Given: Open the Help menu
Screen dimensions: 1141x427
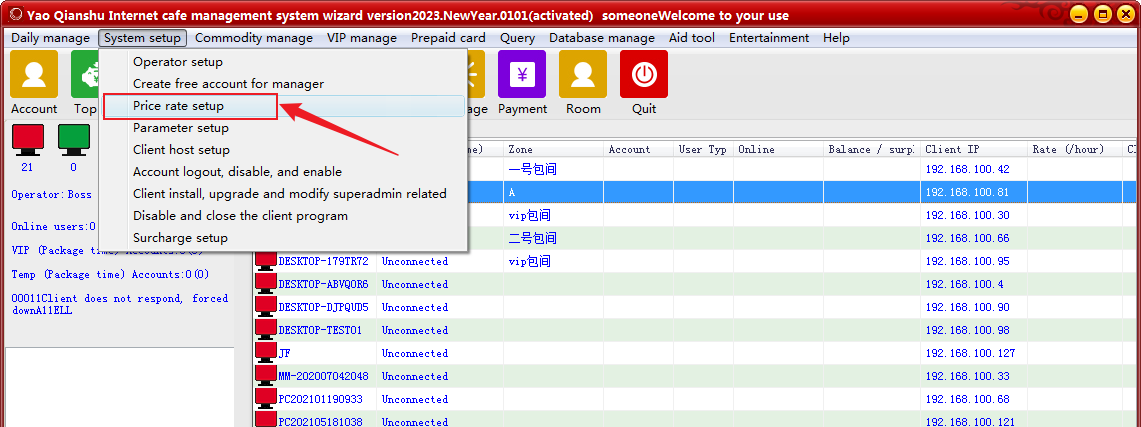Looking at the screenshot, I should [x=836, y=38].
